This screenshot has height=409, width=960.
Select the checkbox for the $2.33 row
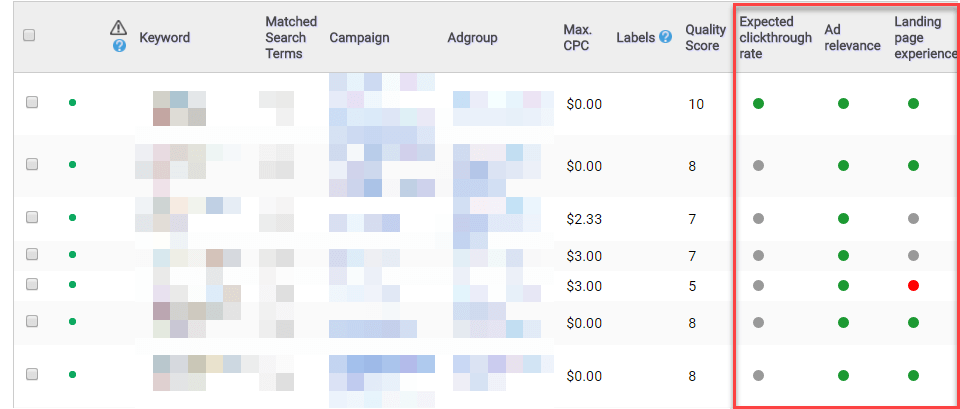tap(32, 218)
